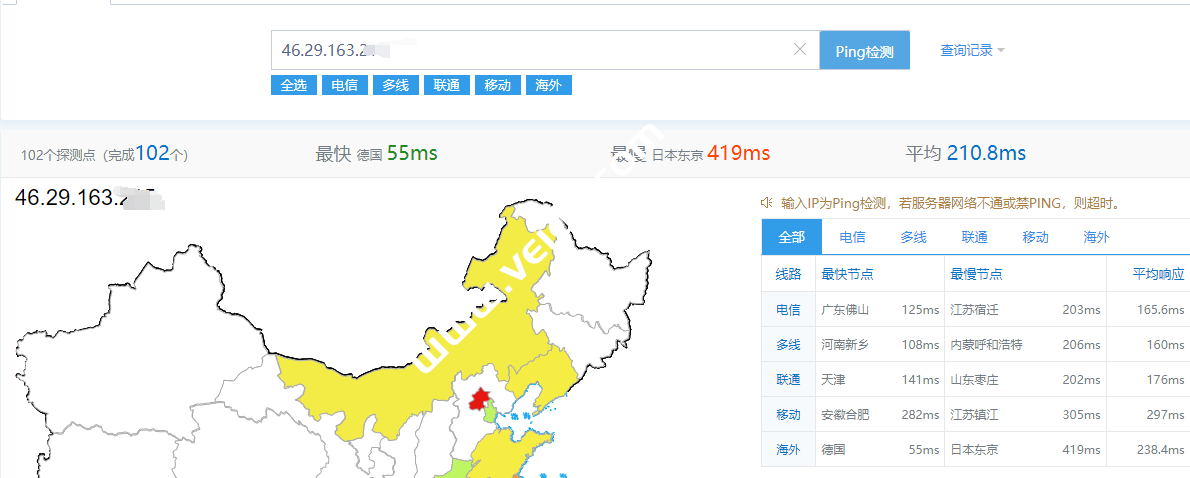Click the 最慢节点 column header
The image size is (1190, 478).
pos(976,274)
